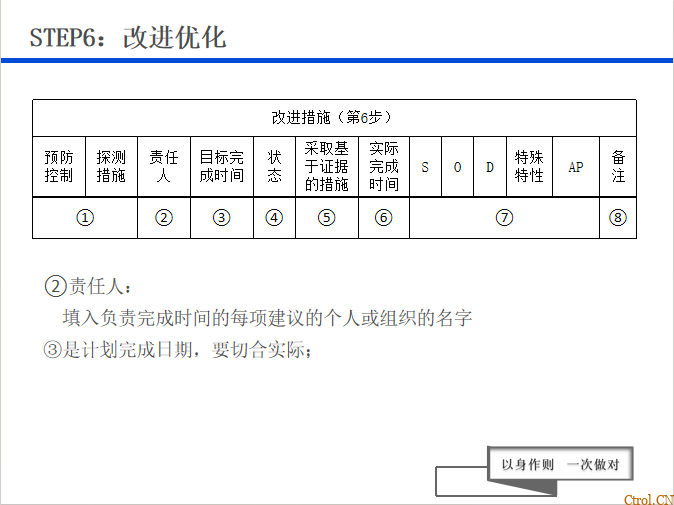Click the circled number ③ in table row
Image resolution: width=674 pixels, height=505 pixels.
[222, 218]
